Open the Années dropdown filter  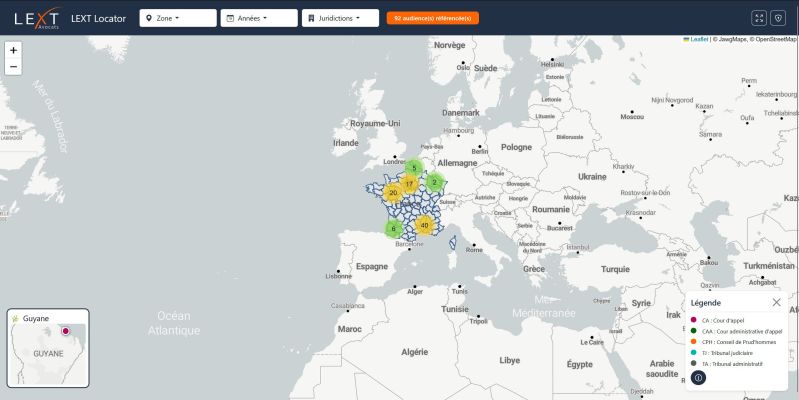(x=259, y=18)
